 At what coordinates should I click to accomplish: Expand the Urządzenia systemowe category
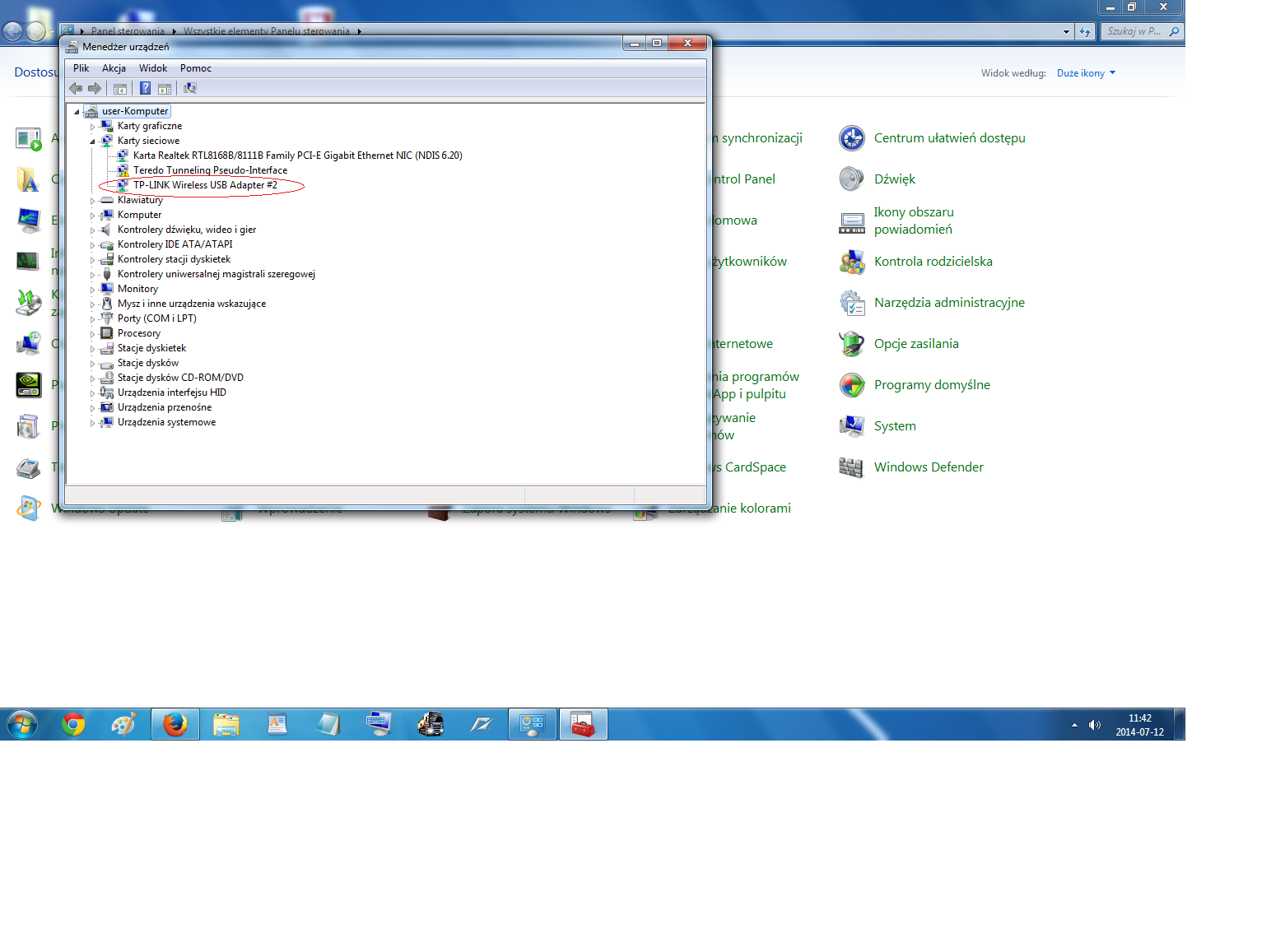pyautogui.click(x=92, y=423)
